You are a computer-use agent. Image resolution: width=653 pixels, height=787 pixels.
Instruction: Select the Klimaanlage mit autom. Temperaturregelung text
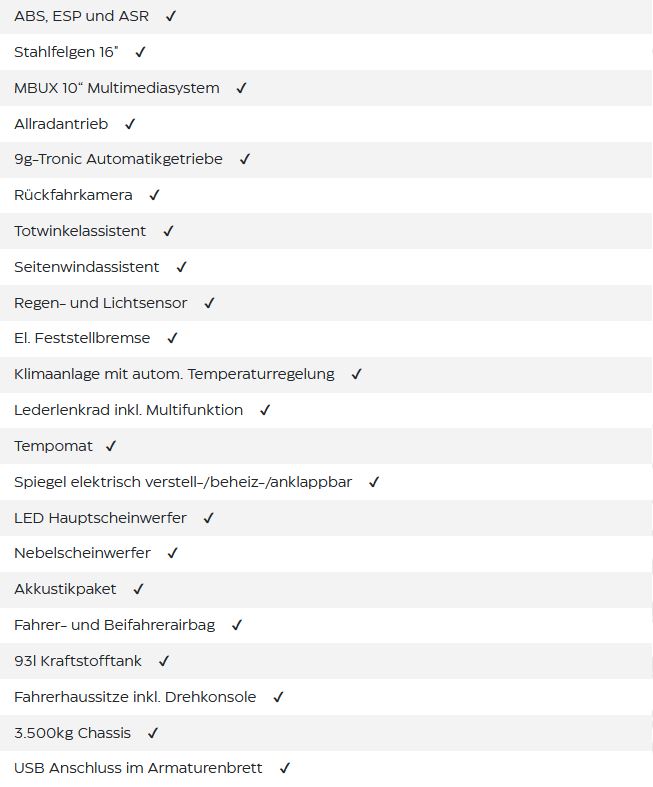click(x=174, y=374)
